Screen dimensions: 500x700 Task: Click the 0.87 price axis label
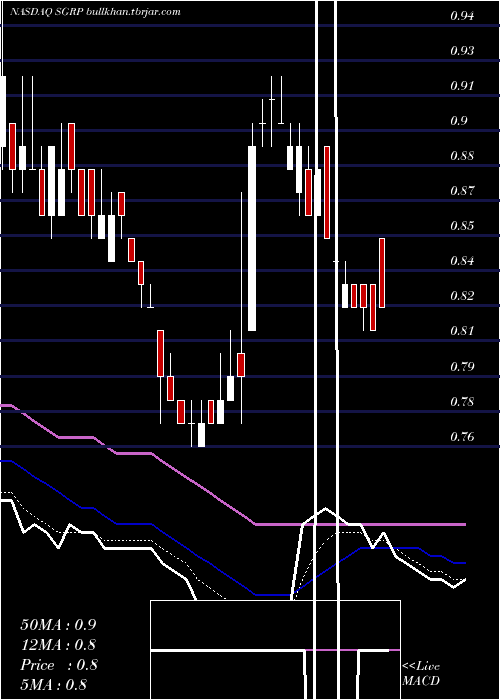coord(462,191)
